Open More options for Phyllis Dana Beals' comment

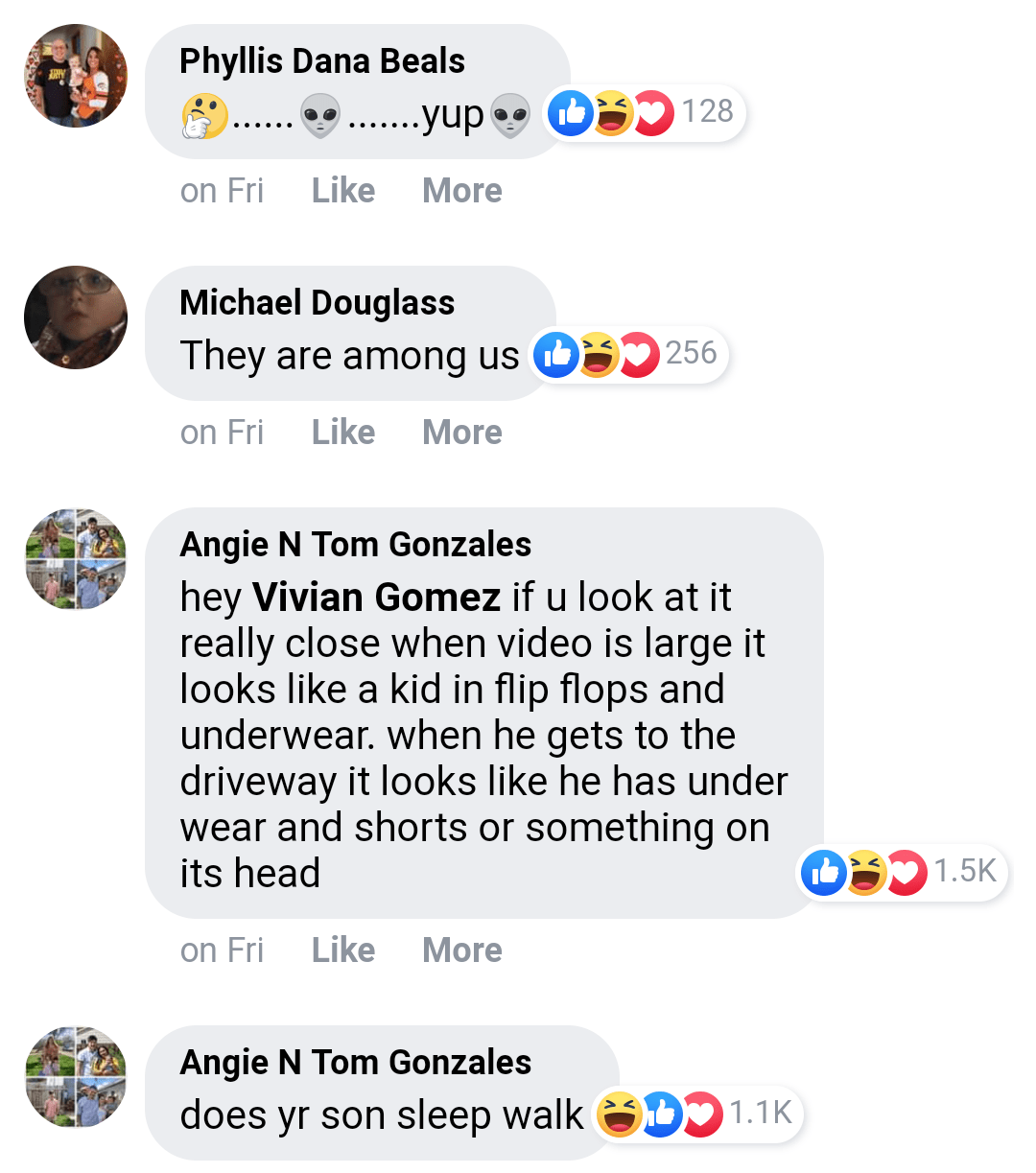point(462,191)
